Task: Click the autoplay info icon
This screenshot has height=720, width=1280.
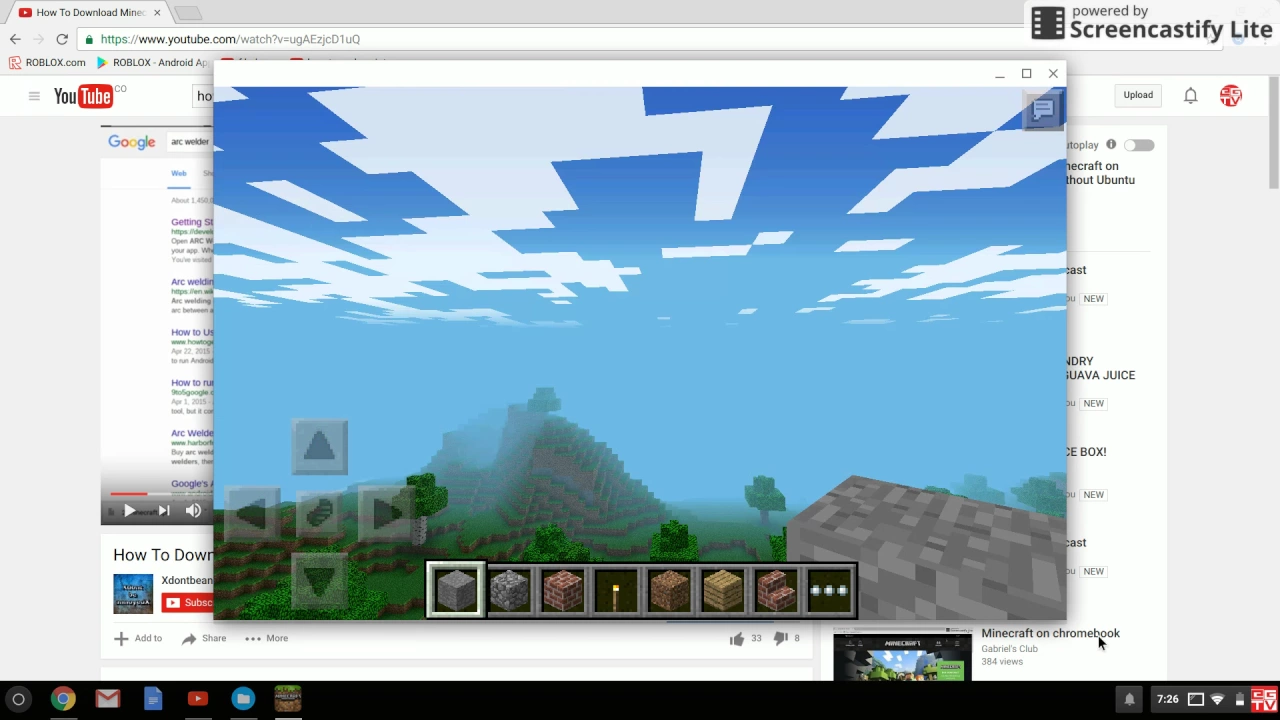Action: point(1111,145)
